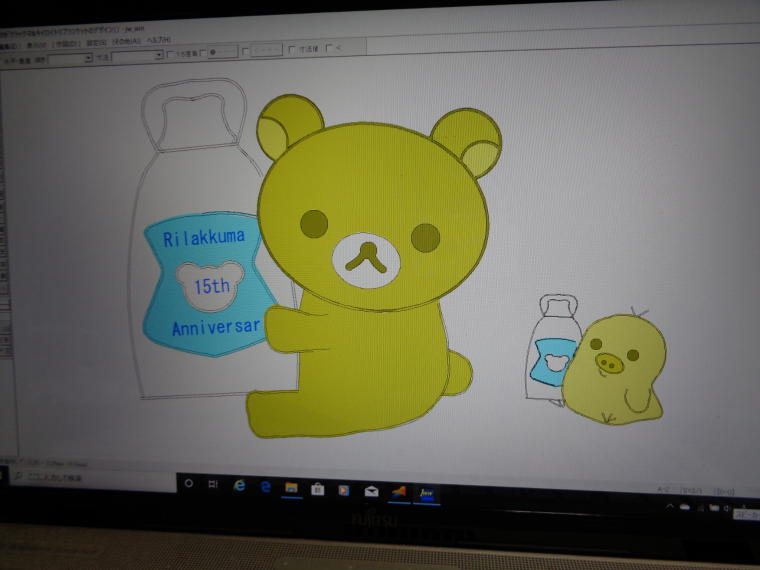Open the OneDrive cloud tray icon

pyautogui.click(x=684, y=507)
